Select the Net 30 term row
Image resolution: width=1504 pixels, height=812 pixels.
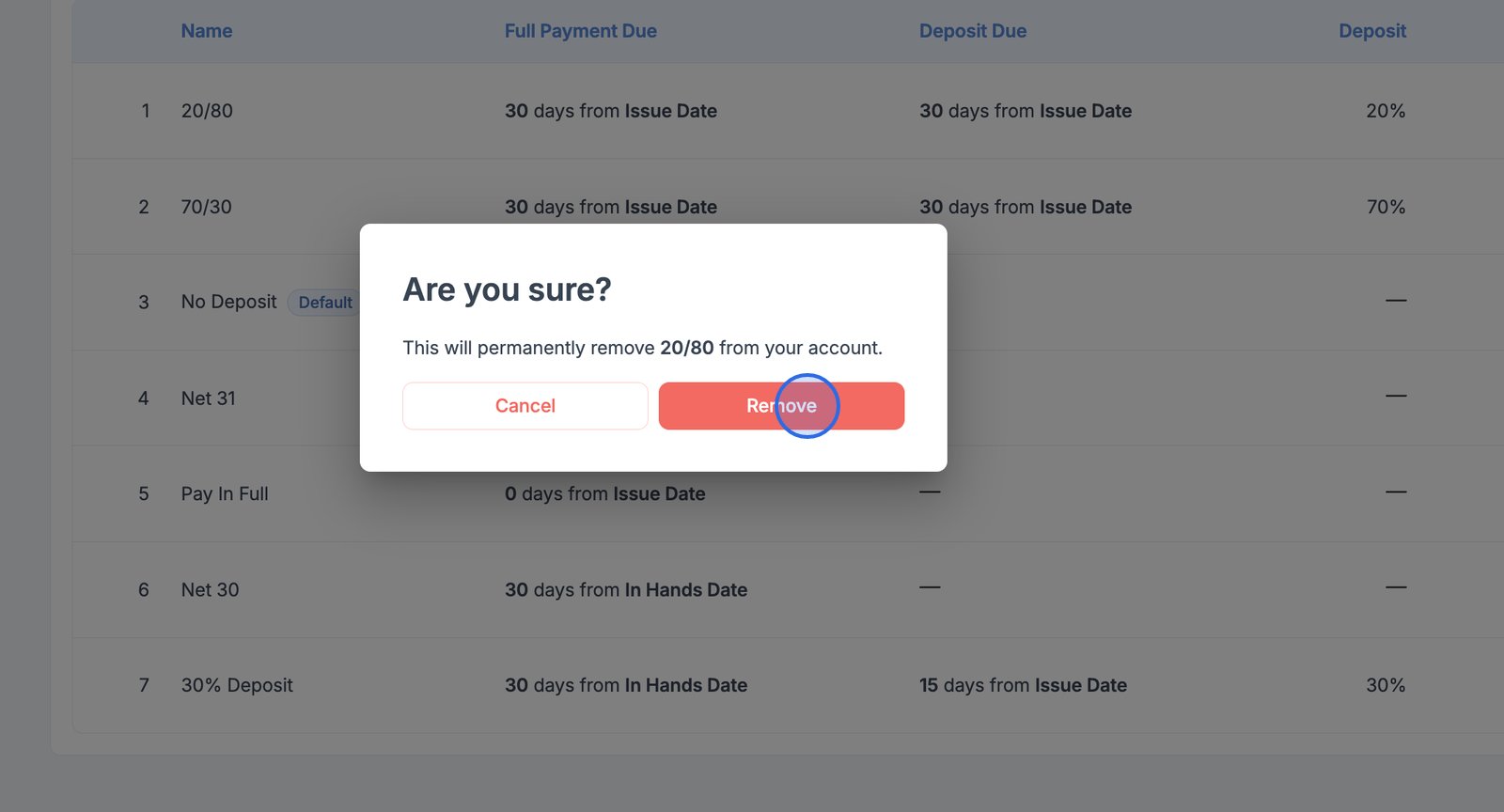[x=211, y=590]
